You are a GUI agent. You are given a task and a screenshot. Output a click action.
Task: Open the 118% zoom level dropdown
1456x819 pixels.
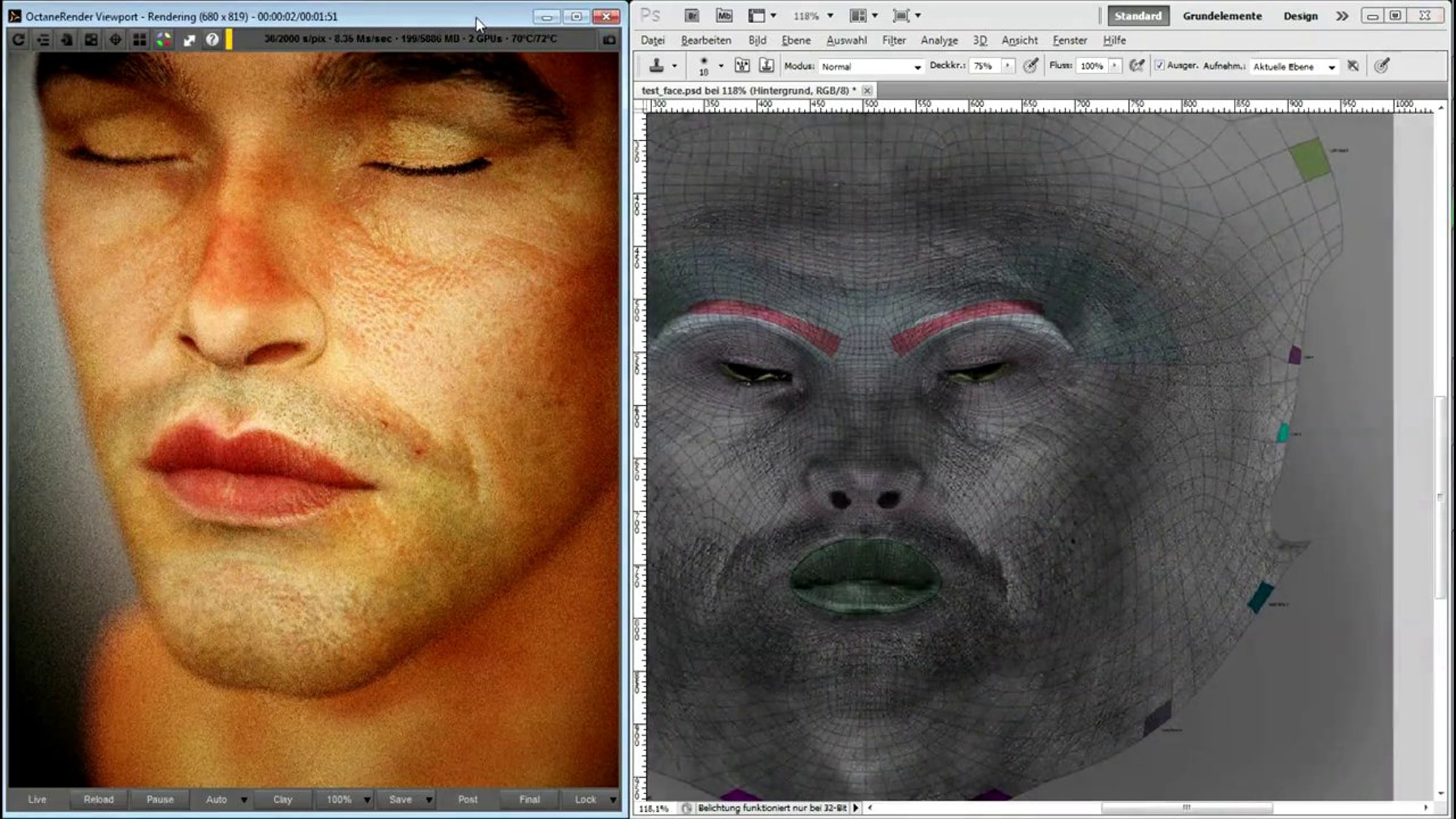(813, 16)
